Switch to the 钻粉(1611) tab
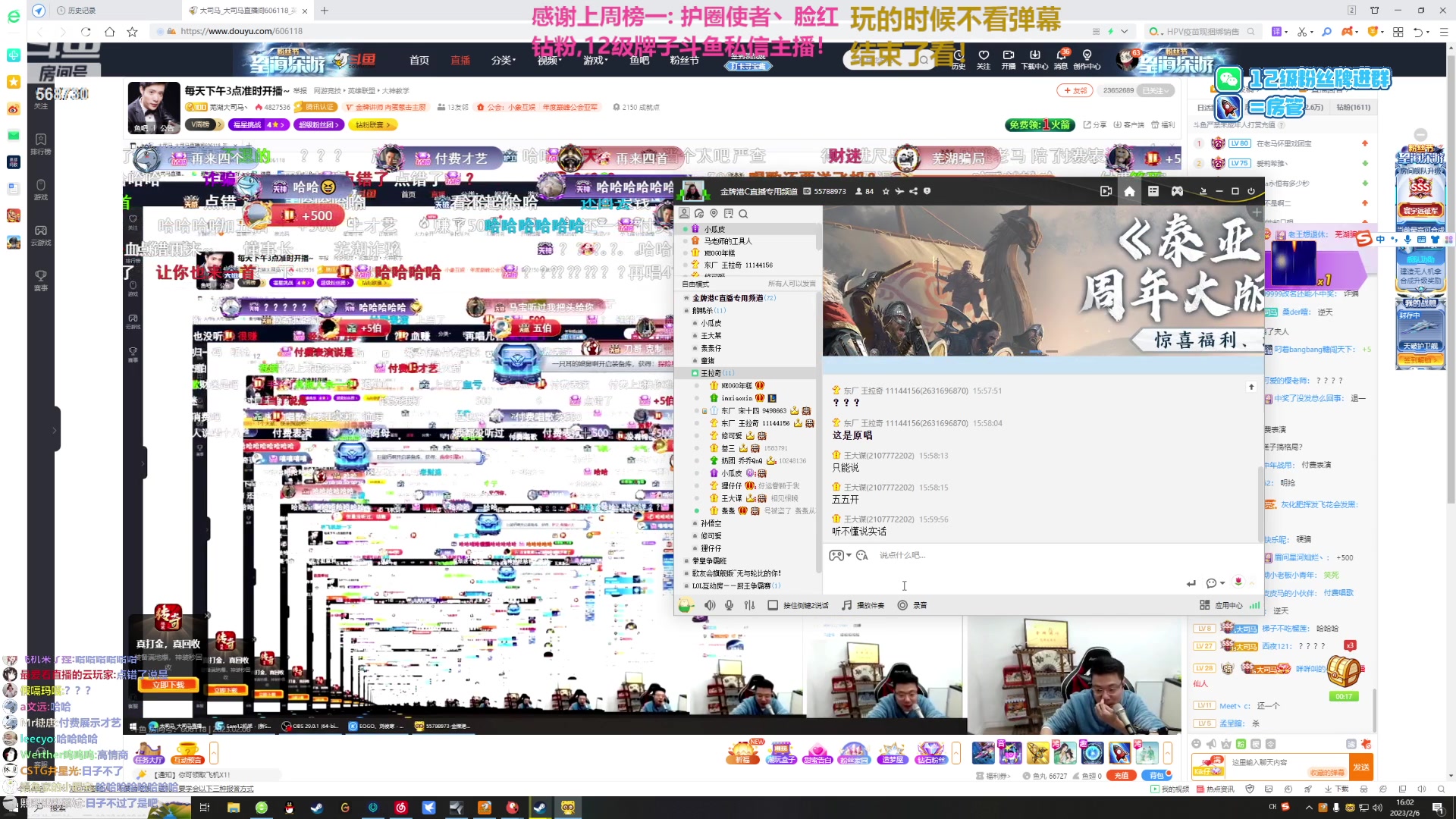This screenshot has height=819, width=1456. (x=1353, y=108)
